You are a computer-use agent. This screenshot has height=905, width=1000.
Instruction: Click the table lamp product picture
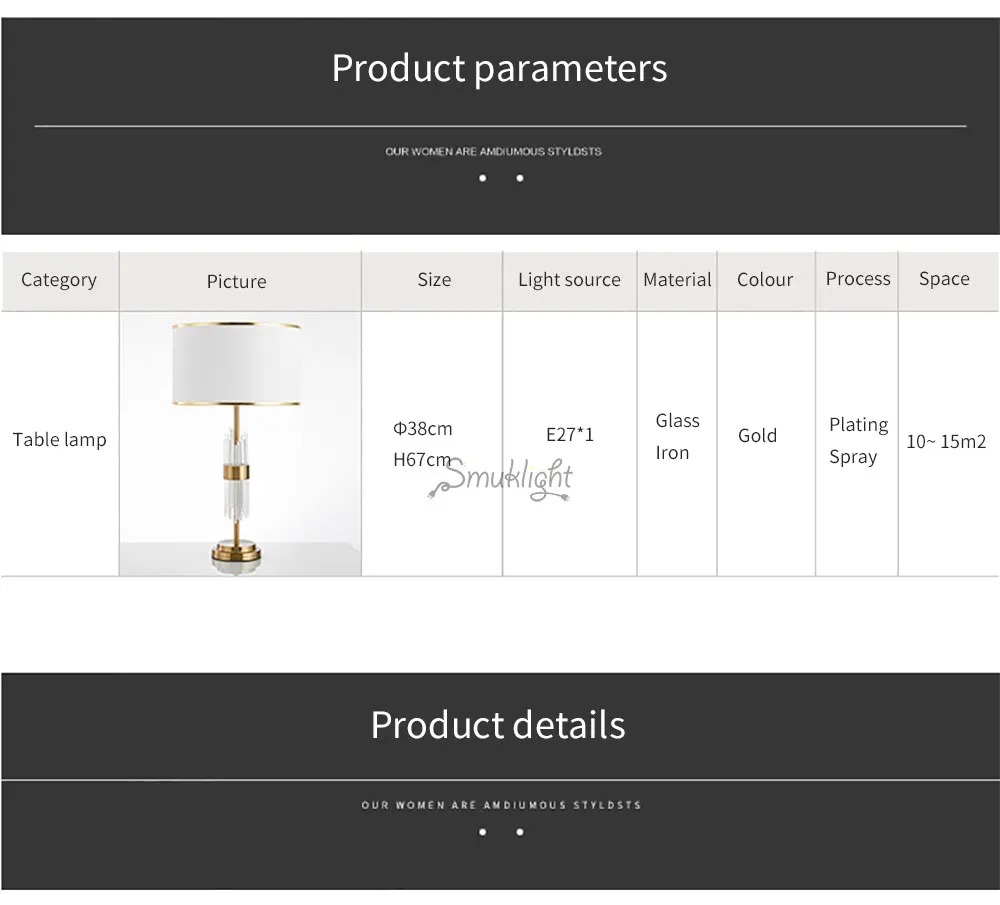coord(240,445)
